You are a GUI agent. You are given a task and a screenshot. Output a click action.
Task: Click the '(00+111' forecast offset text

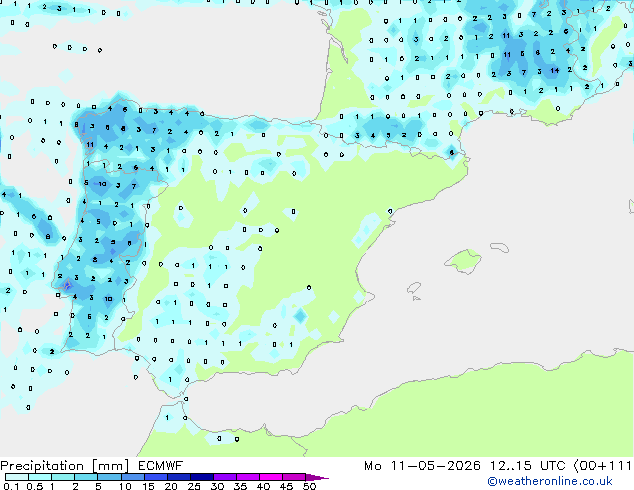coord(603,466)
